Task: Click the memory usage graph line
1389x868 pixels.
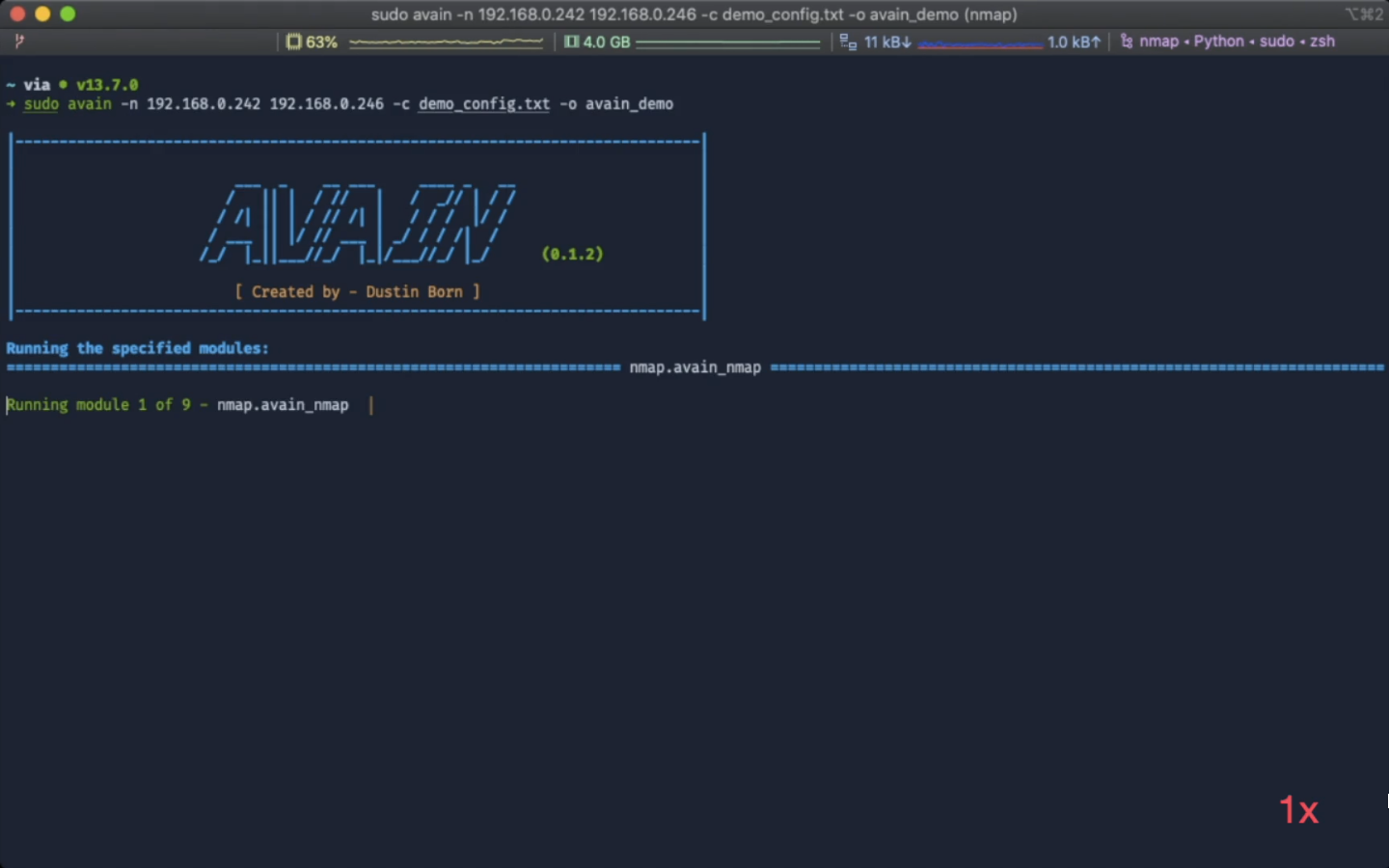Action: coord(727,42)
